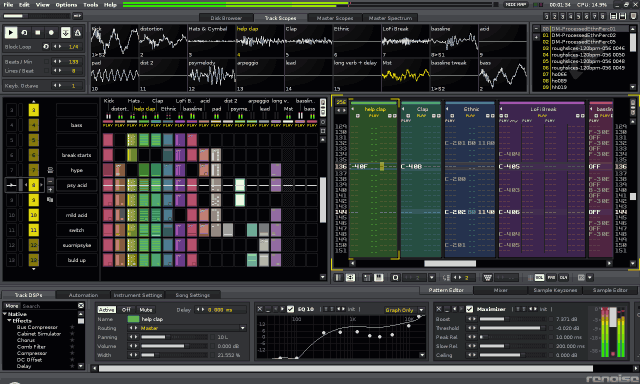Adjust Maximizer Boost slider
The height and width of the screenshot is (384, 640).
pos(514,319)
